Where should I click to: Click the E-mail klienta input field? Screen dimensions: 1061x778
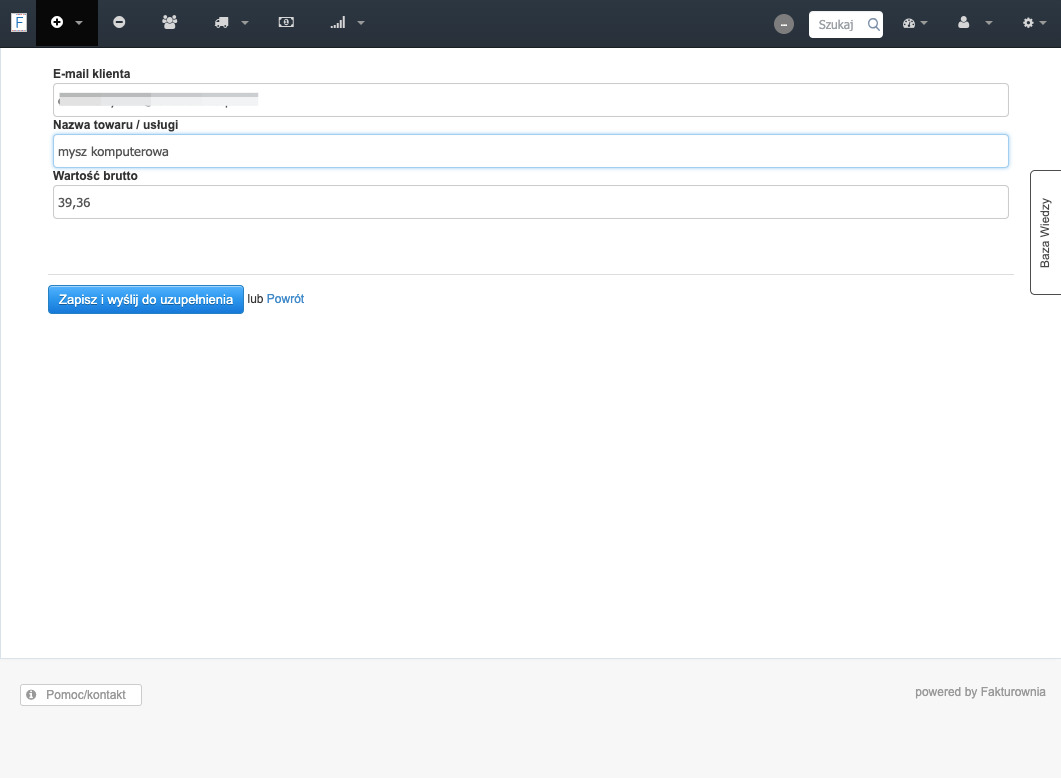(x=530, y=100)
